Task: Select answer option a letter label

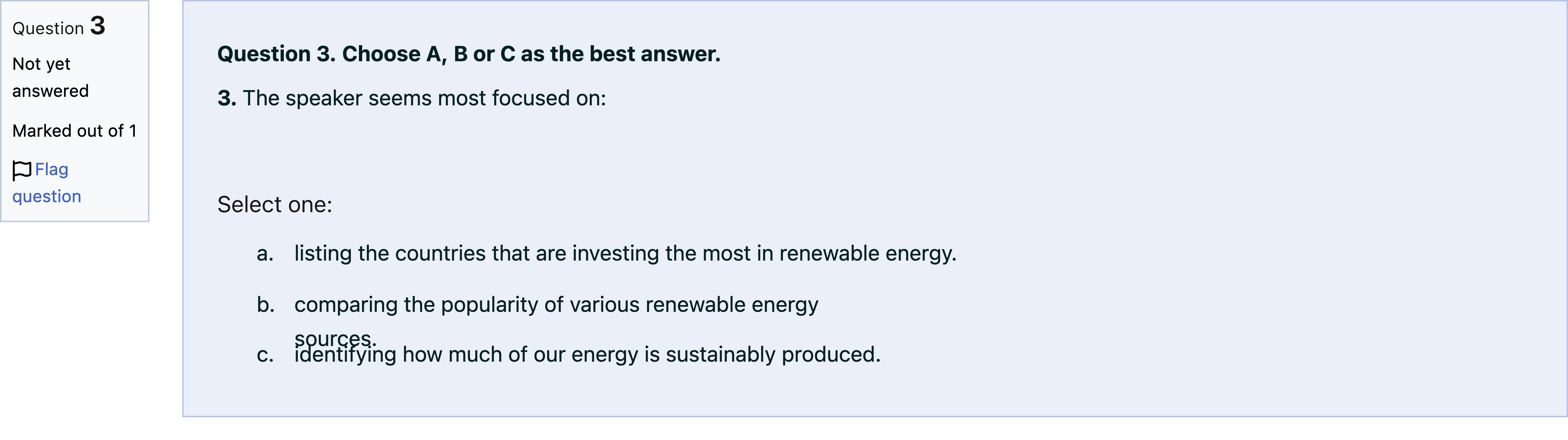Action: pyautogui.click(x=265, y=253)
